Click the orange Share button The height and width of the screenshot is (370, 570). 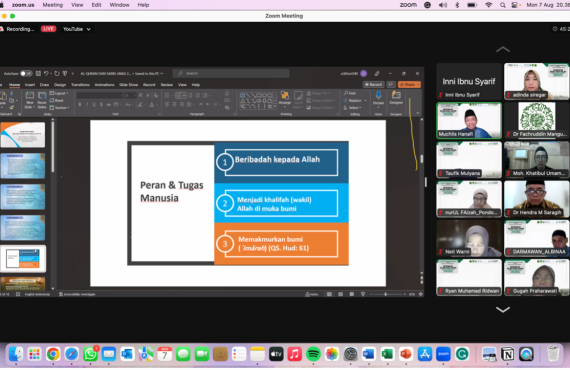pyautogui.click(x=410, y=84)
